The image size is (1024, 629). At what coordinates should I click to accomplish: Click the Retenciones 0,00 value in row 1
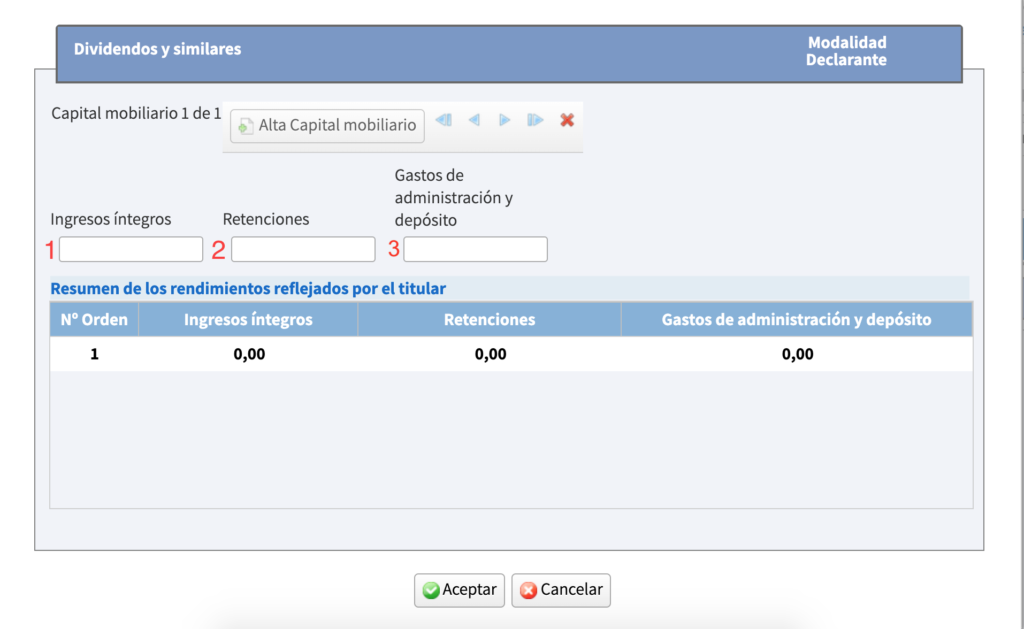coord(489,354)
